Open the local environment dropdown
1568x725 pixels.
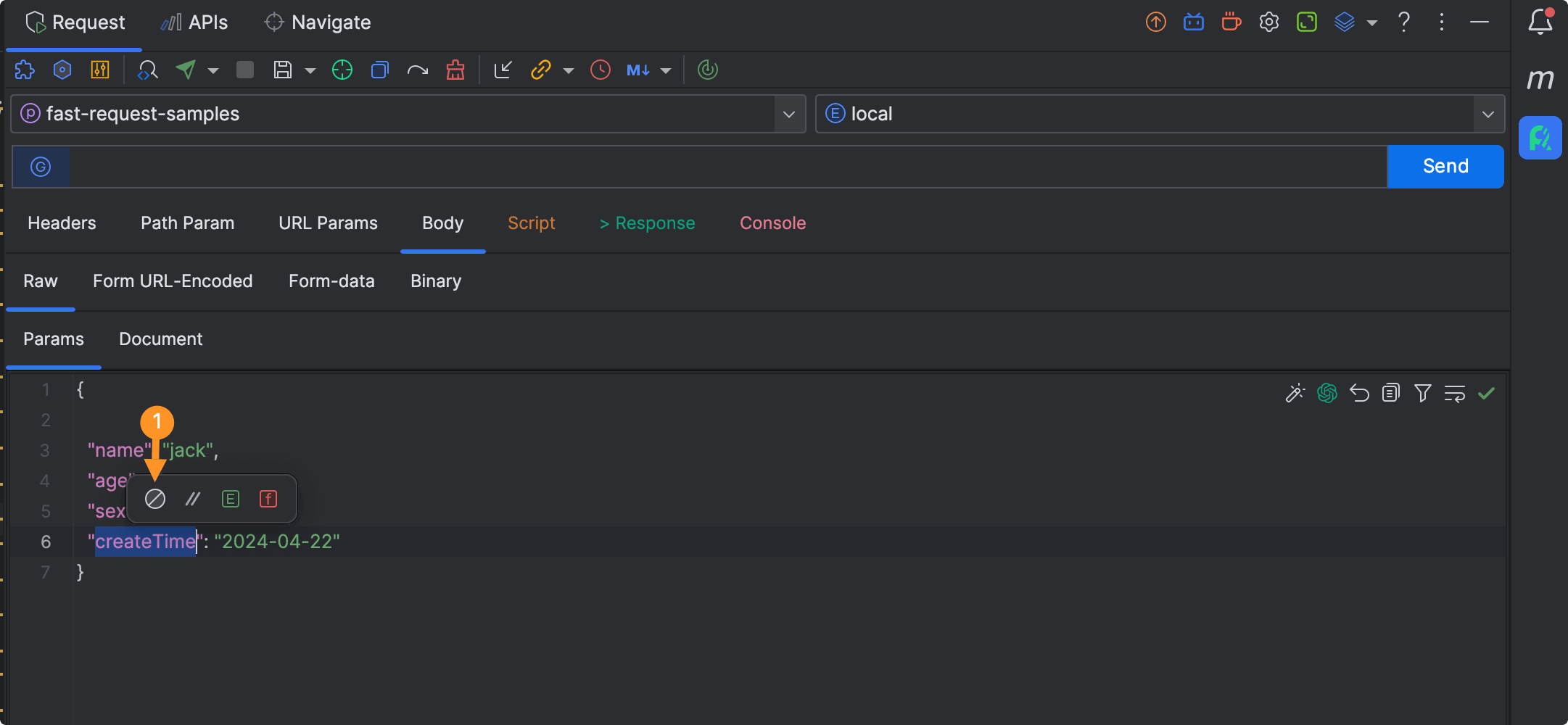[x=1487, y=115]
